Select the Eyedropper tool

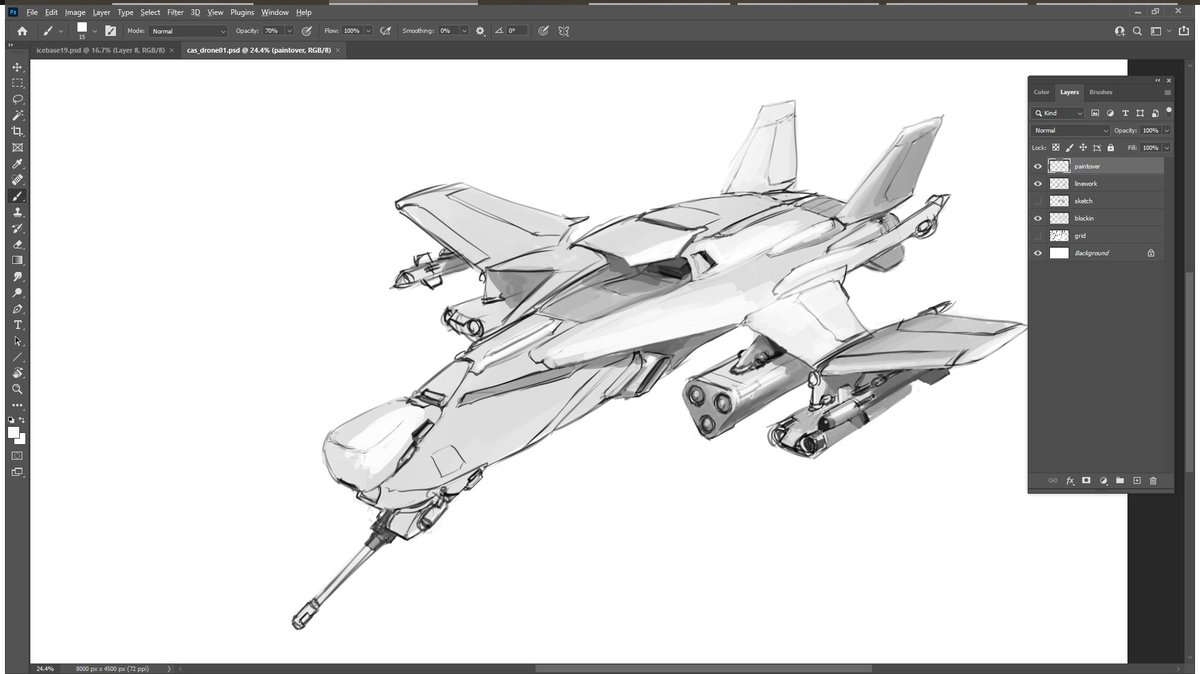click(x=17, y=164)
